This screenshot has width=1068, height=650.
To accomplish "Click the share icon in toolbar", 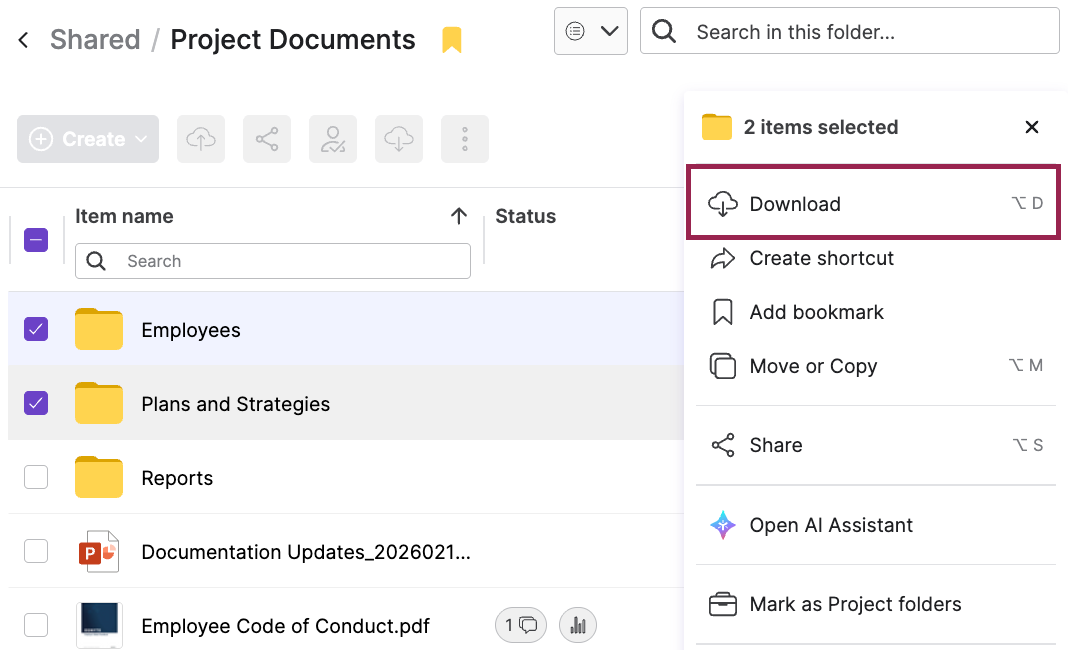I will [267, 139].
